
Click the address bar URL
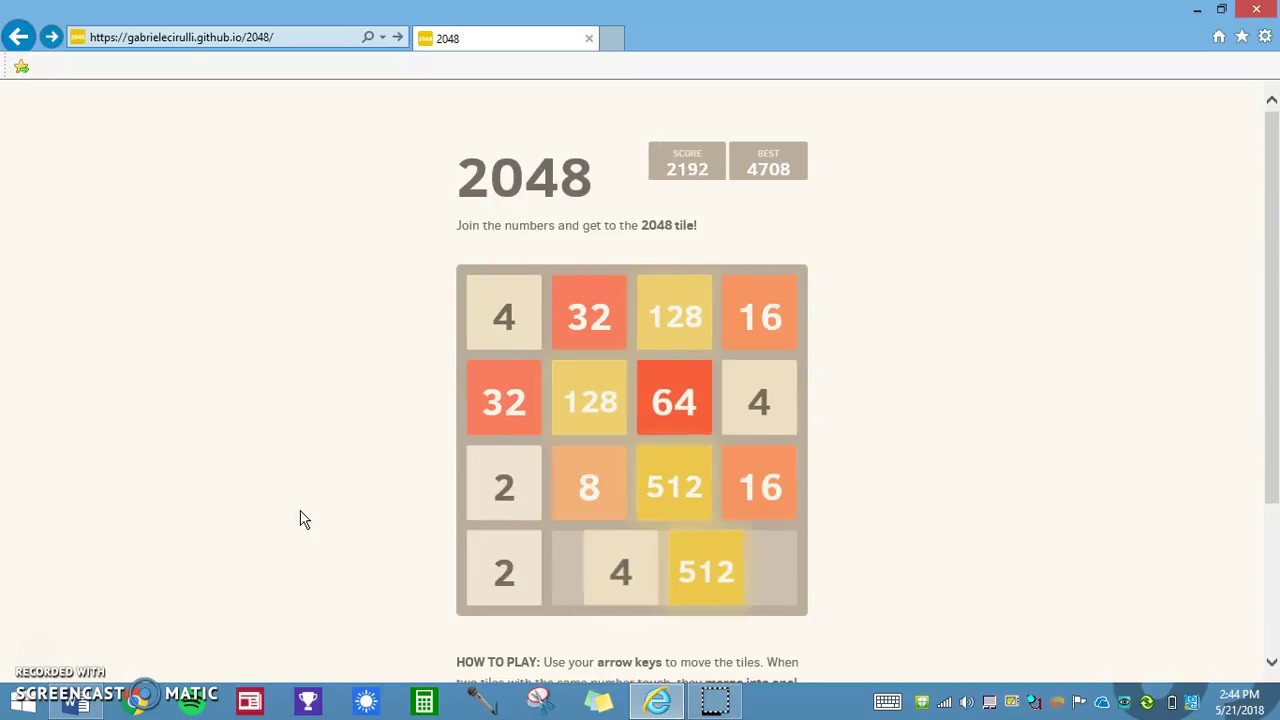pyautogui.click(x=181, y=37)
